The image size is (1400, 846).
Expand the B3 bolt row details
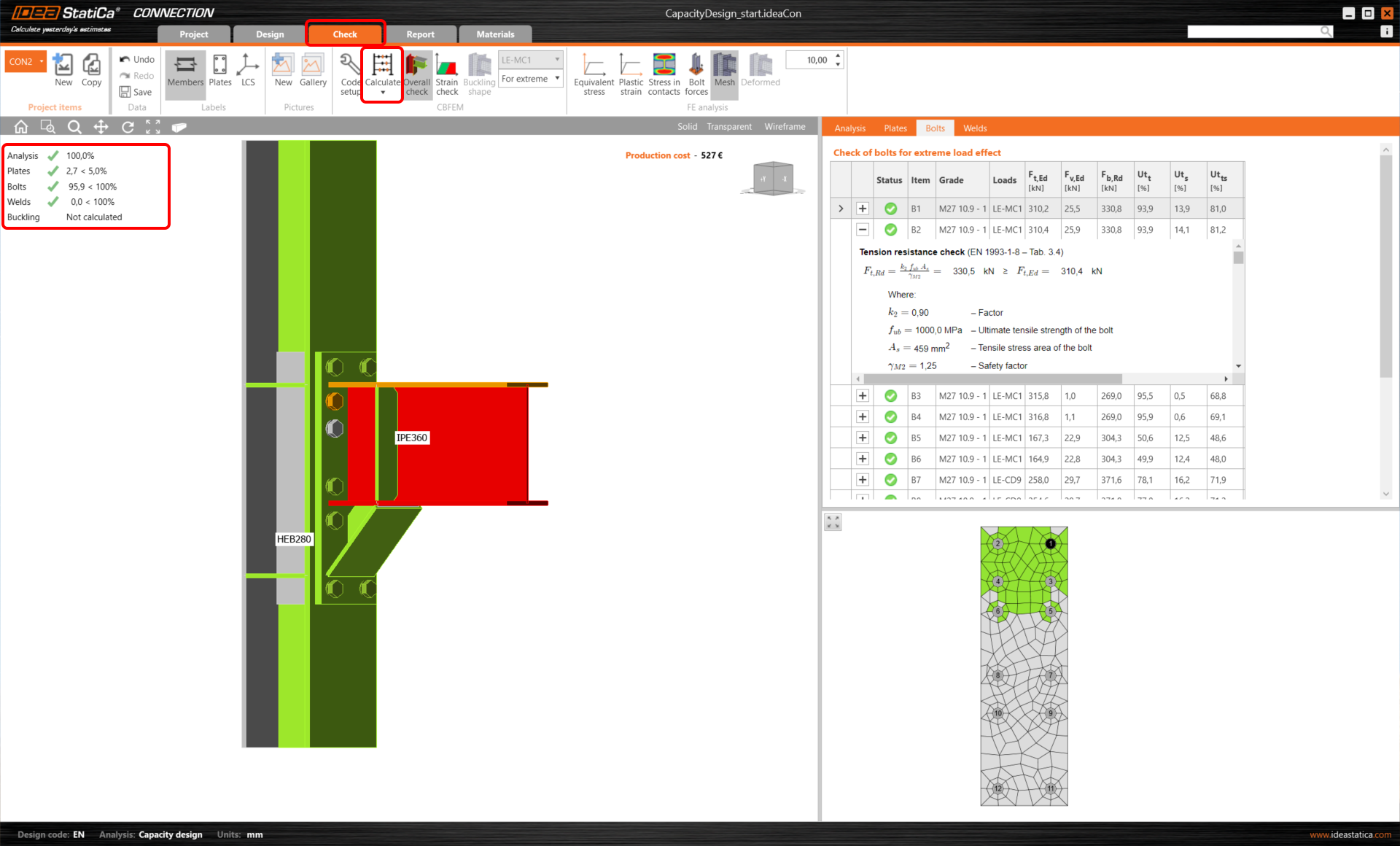pos(863,396)
